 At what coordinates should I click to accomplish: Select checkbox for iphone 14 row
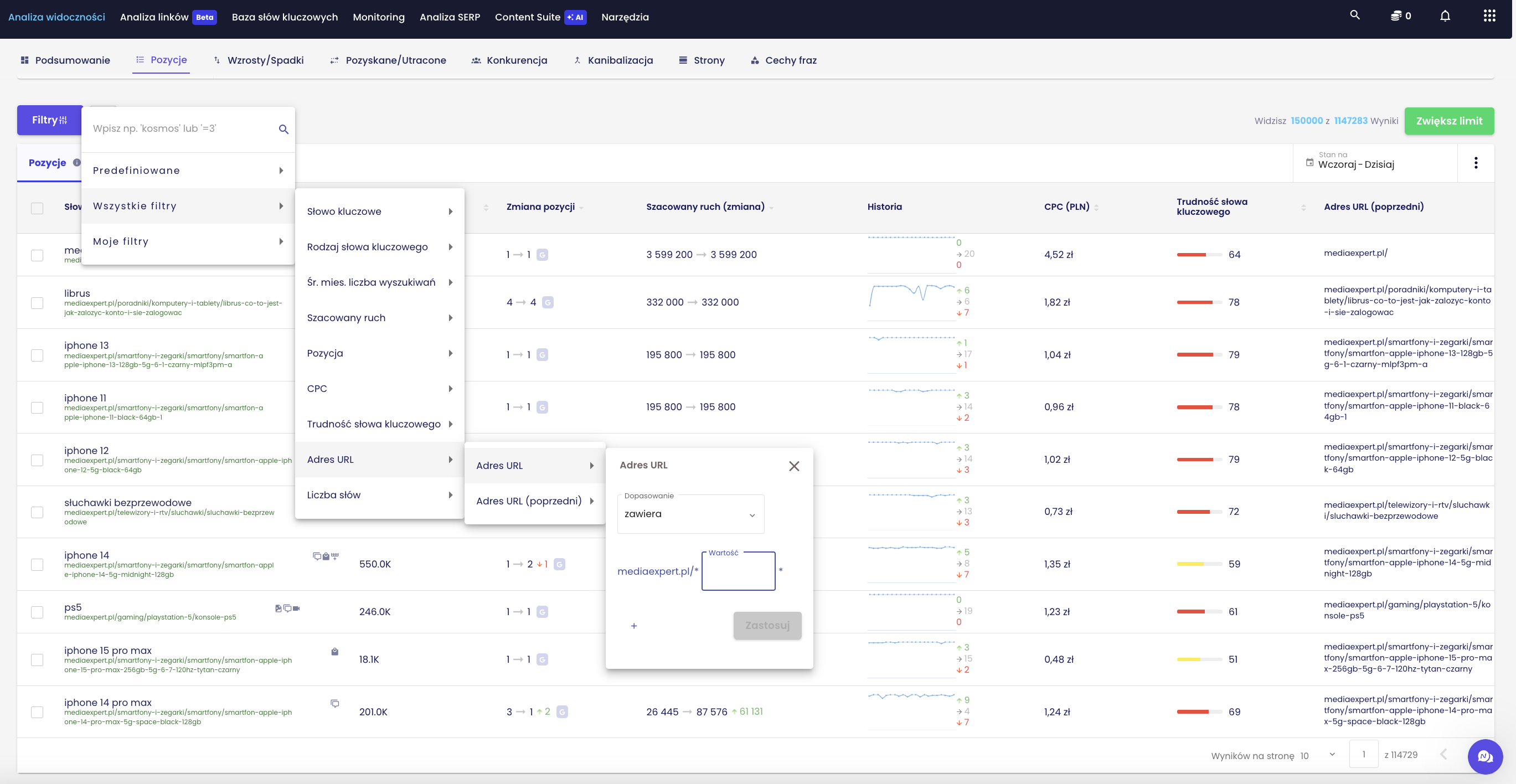37,565
